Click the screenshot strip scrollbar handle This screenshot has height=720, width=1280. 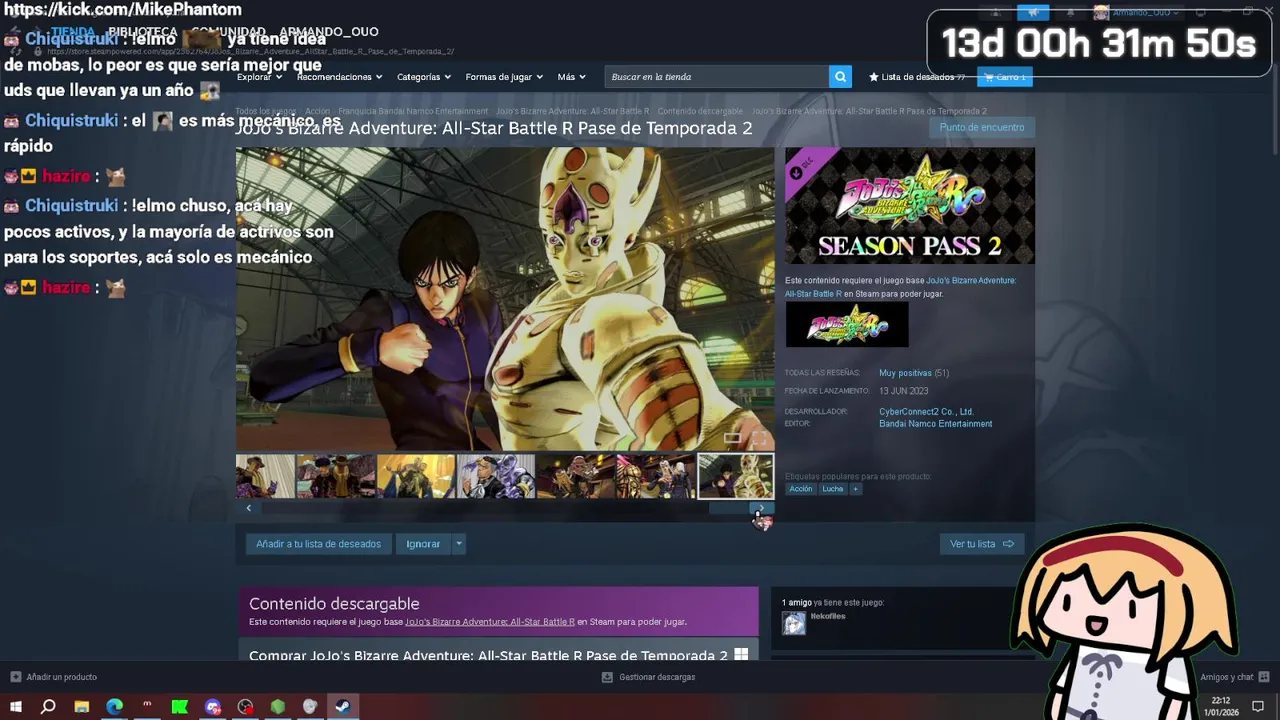coord(729,508)
